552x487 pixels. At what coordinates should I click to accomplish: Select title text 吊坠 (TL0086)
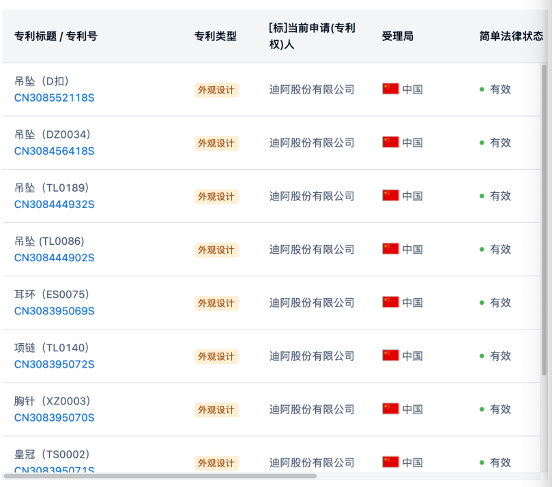(49, 241)
